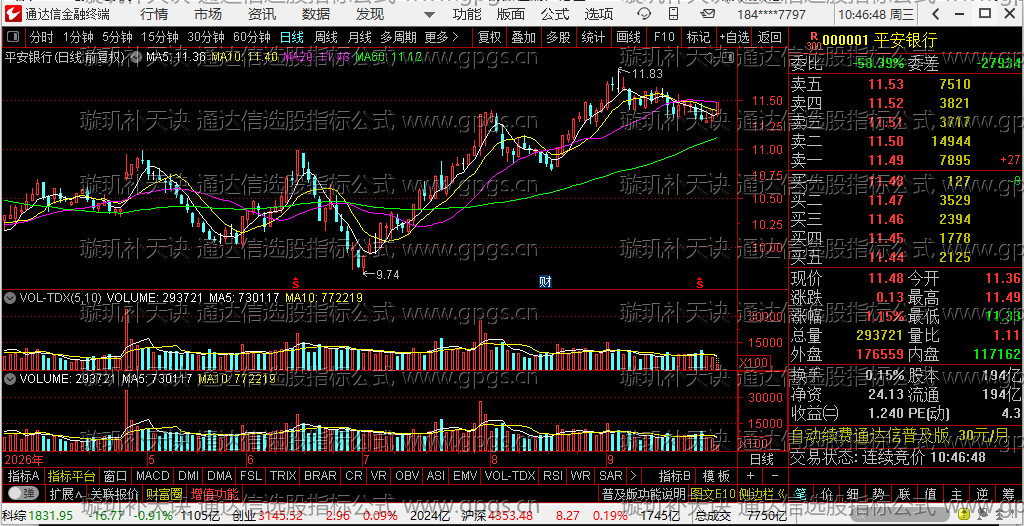
Task: Switch to 周线 weekly chart
Action: 325,37
